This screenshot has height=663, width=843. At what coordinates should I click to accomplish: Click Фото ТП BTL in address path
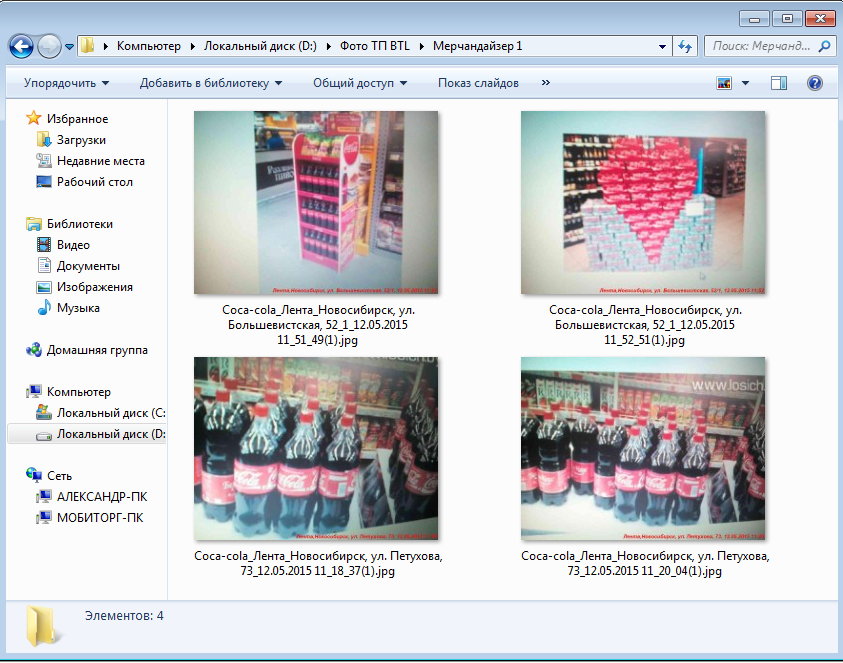coord(376,46)
